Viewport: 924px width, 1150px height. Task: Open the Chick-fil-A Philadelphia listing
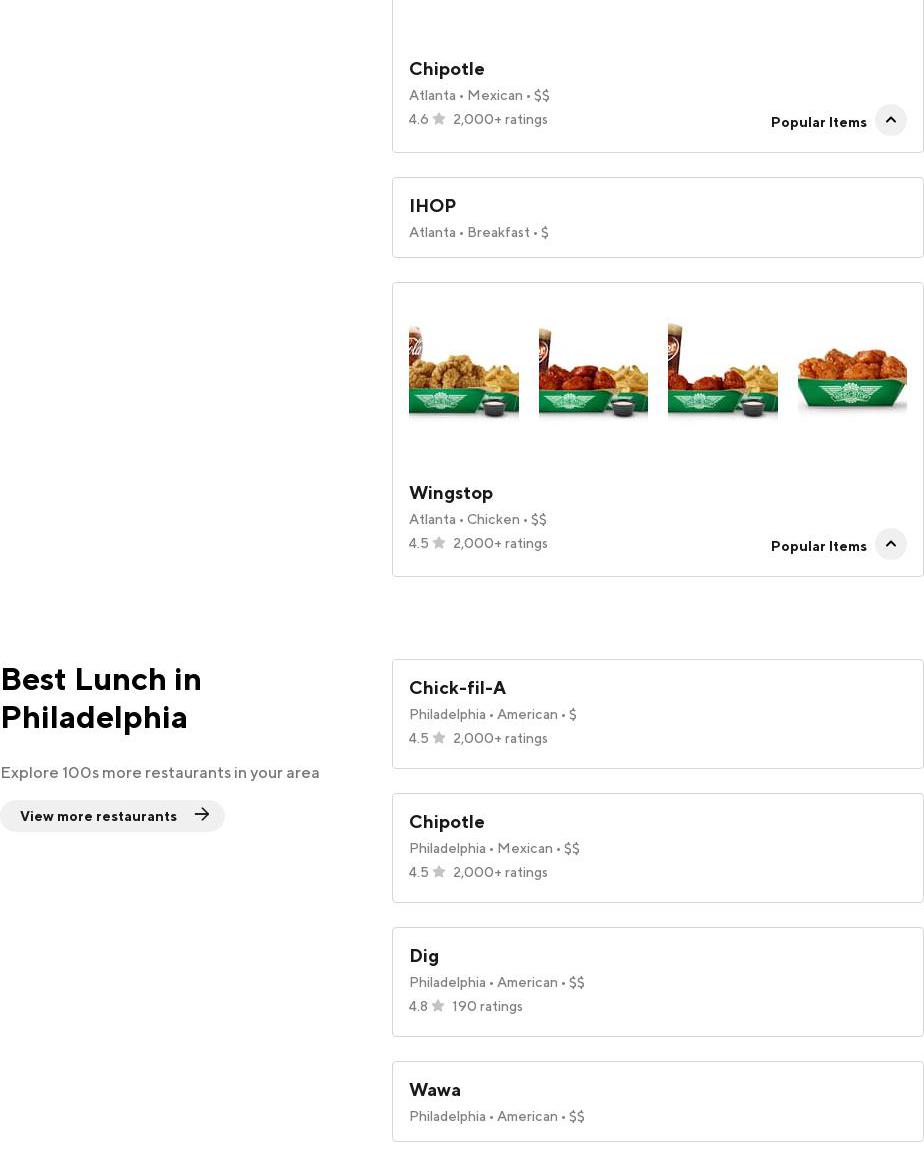click(657, 714)
